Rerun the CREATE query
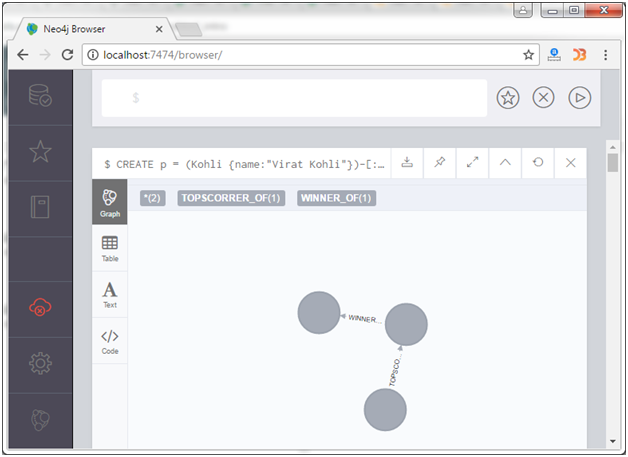Viewport: 628px width, 457px height. pyautogui.click(x=538, y=163)
